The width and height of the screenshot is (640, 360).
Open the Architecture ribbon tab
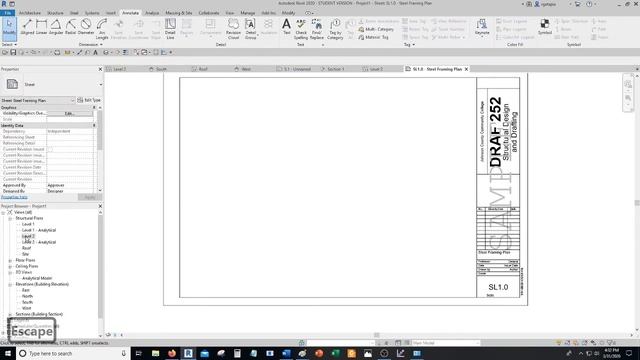pyautogui.click(x=30, y=13)
